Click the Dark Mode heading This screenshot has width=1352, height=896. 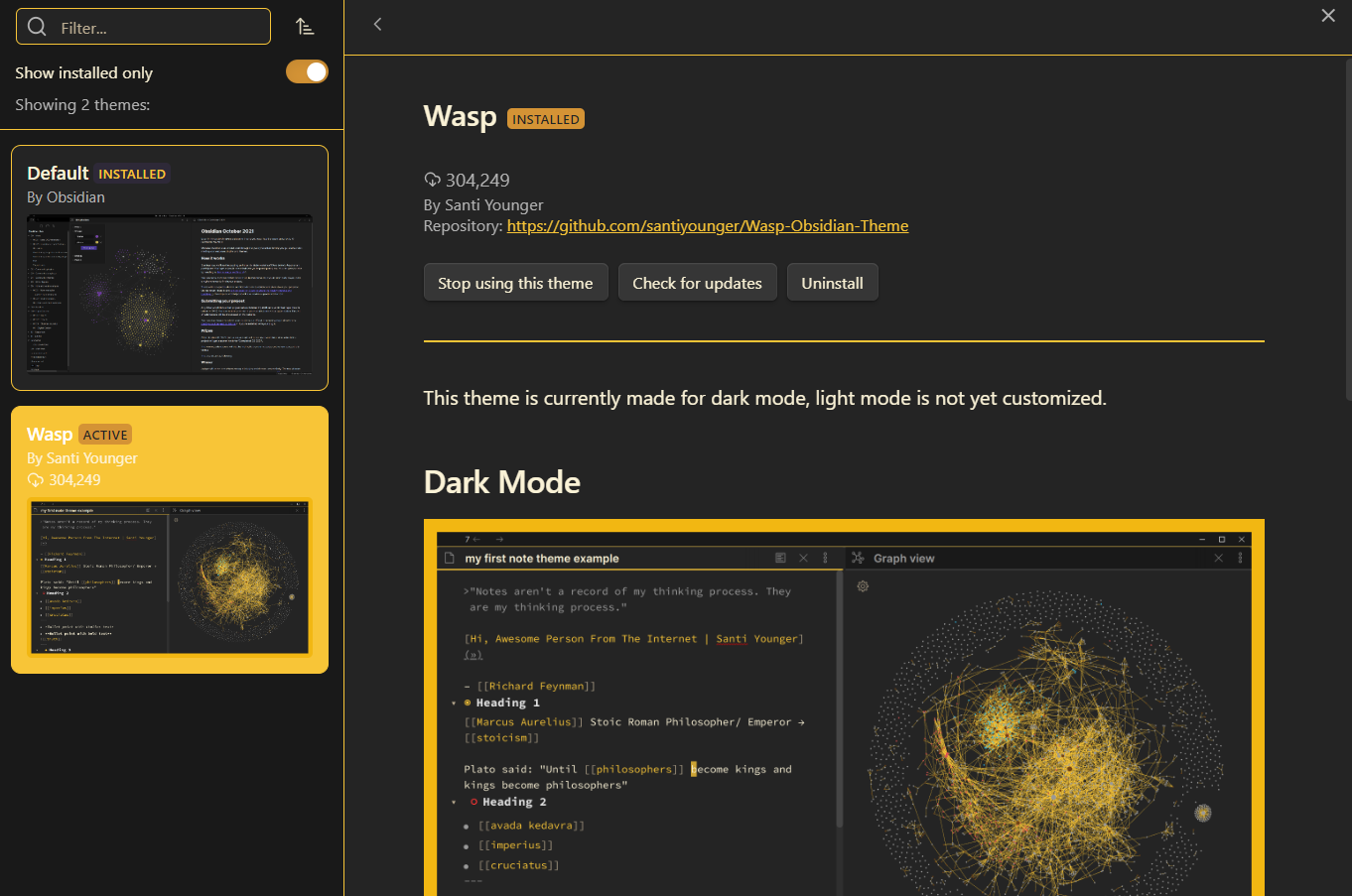point(502,482)
